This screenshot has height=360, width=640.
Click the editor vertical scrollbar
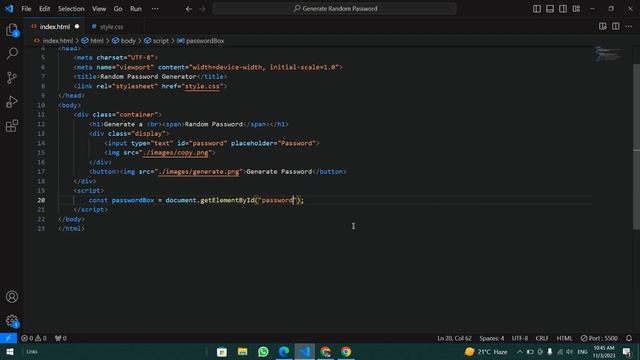(x=636, y=147)
